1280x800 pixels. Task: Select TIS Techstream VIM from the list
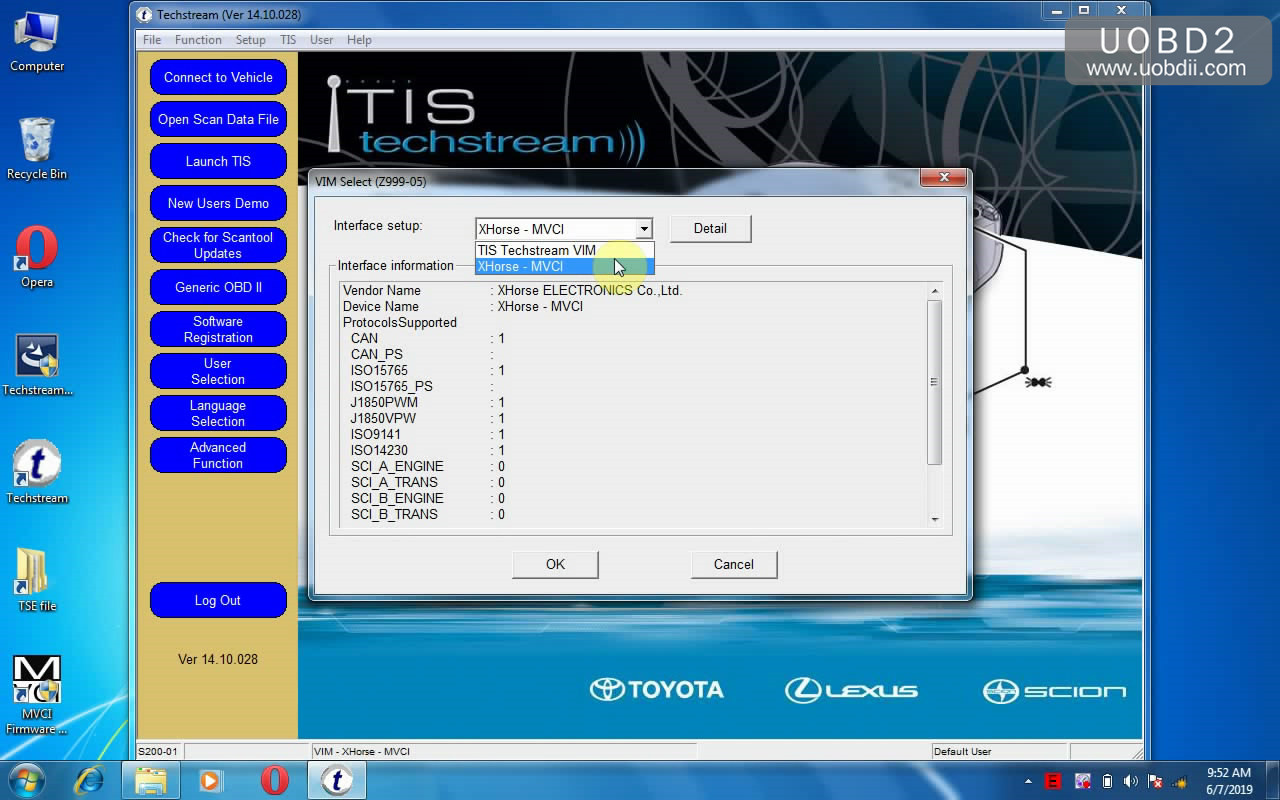click(x=565, y=250)
